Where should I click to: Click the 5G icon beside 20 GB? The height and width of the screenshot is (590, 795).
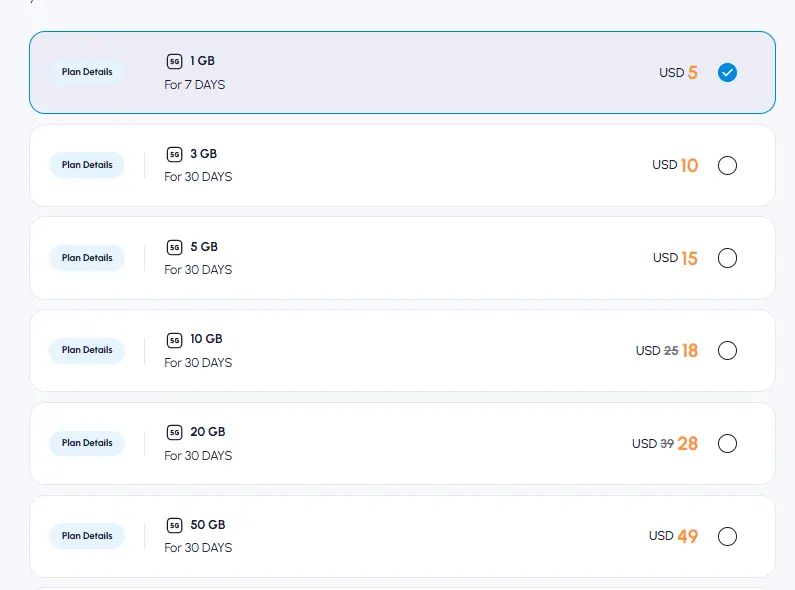click(x=174, y=433)
